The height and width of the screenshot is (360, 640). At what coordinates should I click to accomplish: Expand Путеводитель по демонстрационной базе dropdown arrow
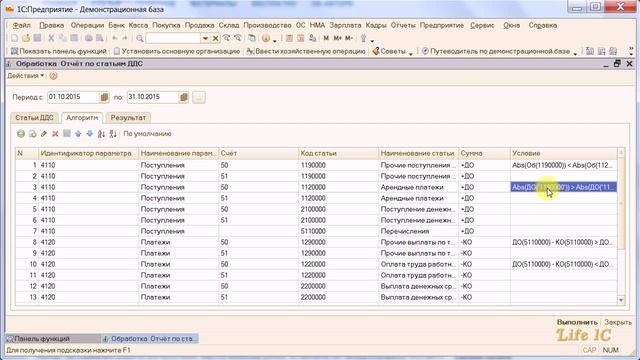tap(575, 53)
